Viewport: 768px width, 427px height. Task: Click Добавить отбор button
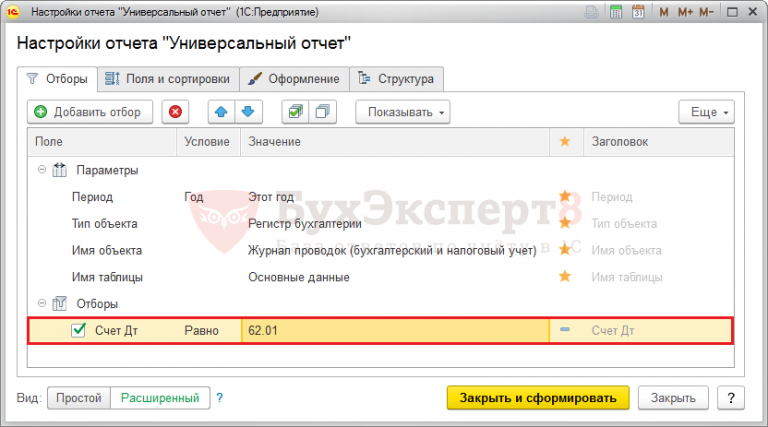(x=90, y=112)
